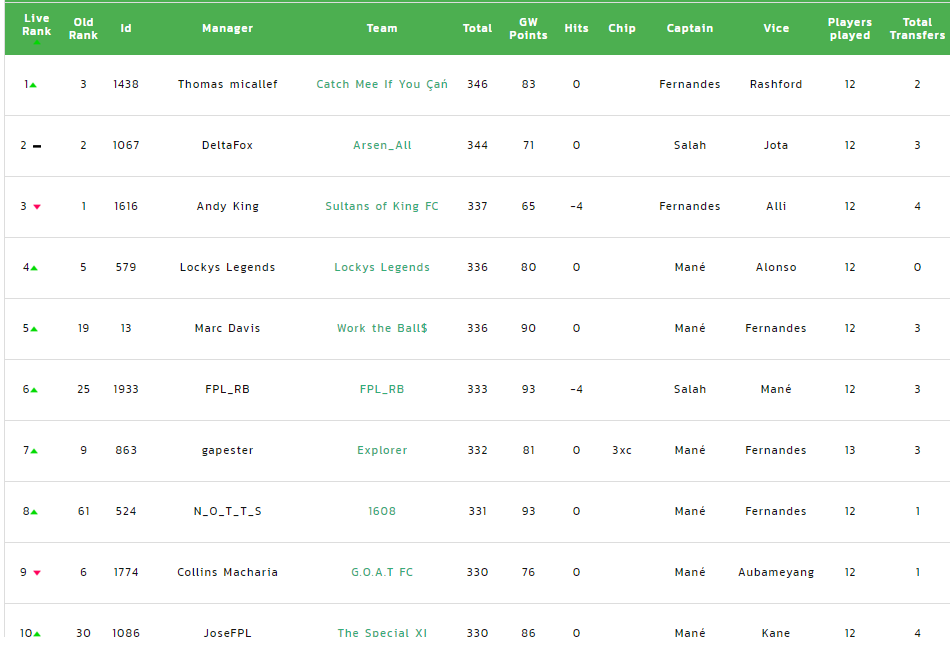
Task: Click the 3xc chip cell for gapester
Action: pyautogui.click(x=622, y=450)
